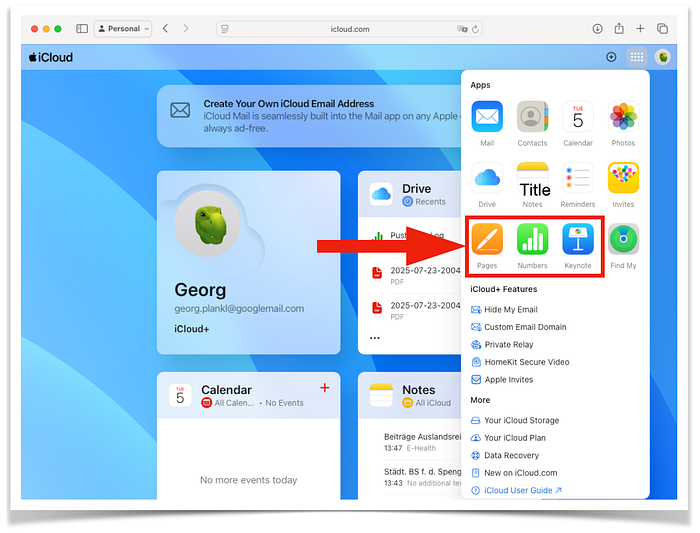Open the Find My app
Screen dimensions: 700x533
(623, 239)
